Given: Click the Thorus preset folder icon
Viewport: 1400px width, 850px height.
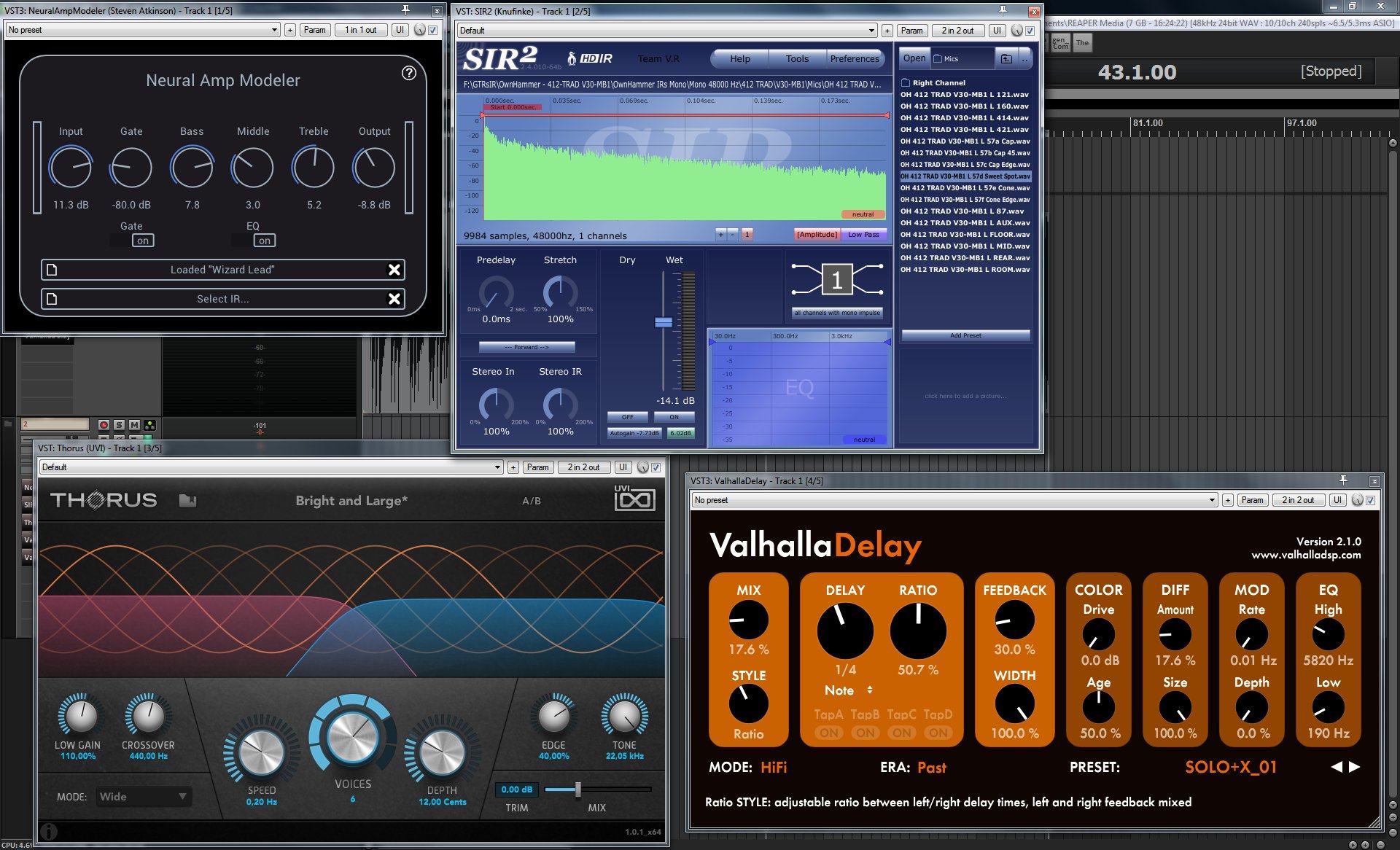Looking at the screenshot, I should coord(187,501).
